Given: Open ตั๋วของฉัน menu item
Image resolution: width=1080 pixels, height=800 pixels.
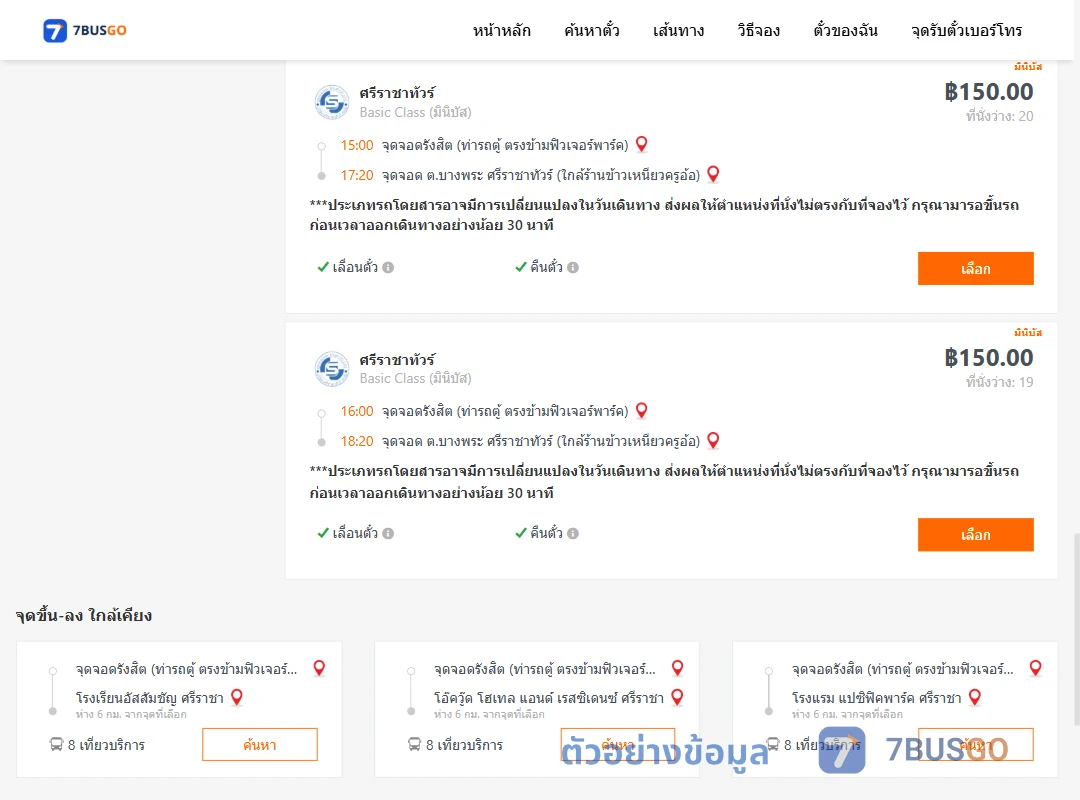Looking at the screenshot, I should tap(845, 30).
